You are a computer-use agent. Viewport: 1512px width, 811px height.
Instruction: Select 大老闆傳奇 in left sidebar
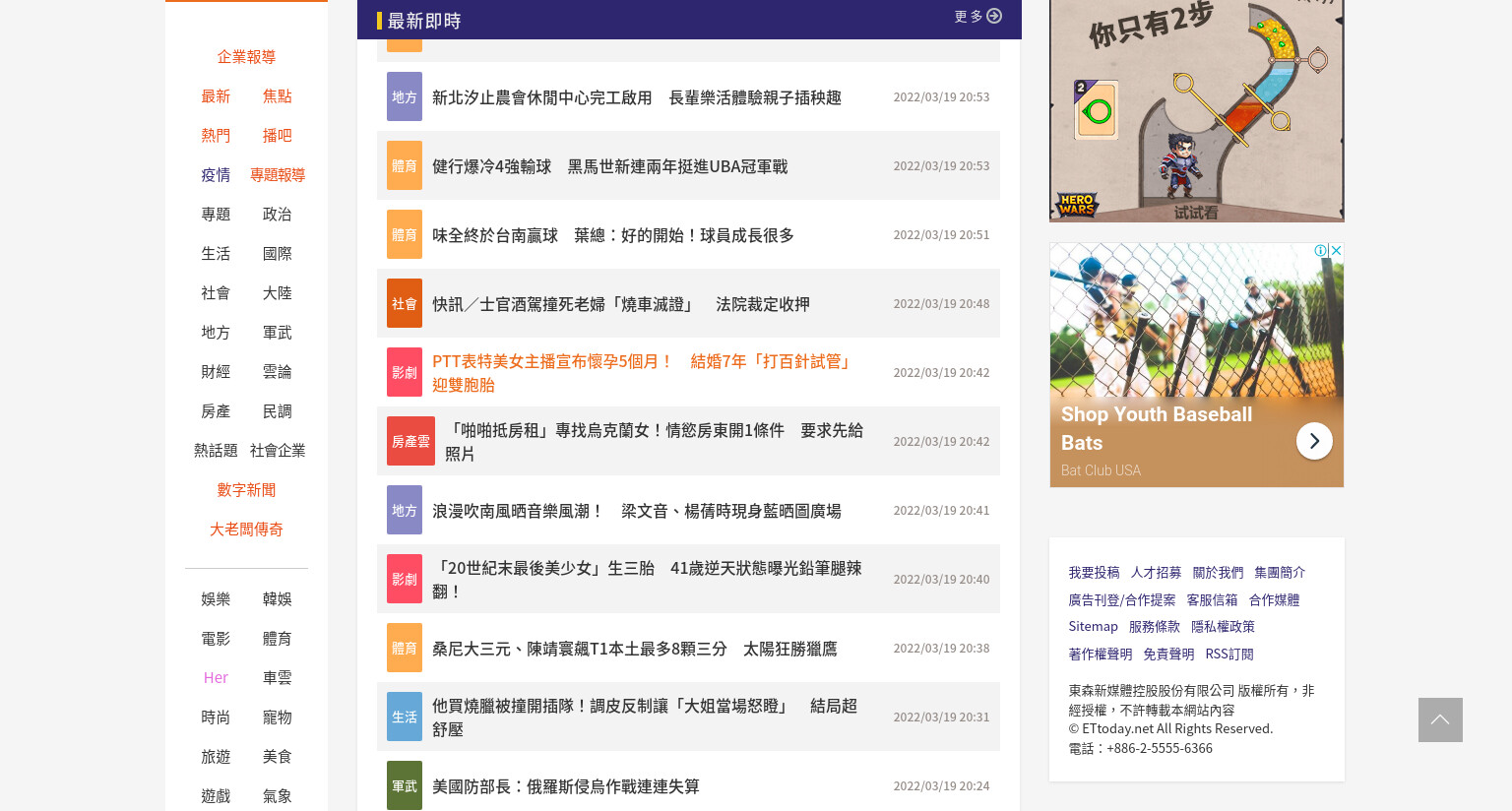pos(246,530)
